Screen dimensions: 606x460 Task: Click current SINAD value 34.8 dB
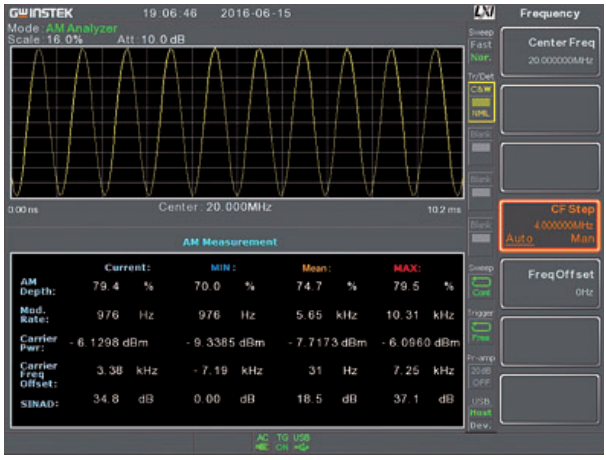click(123, 399)
